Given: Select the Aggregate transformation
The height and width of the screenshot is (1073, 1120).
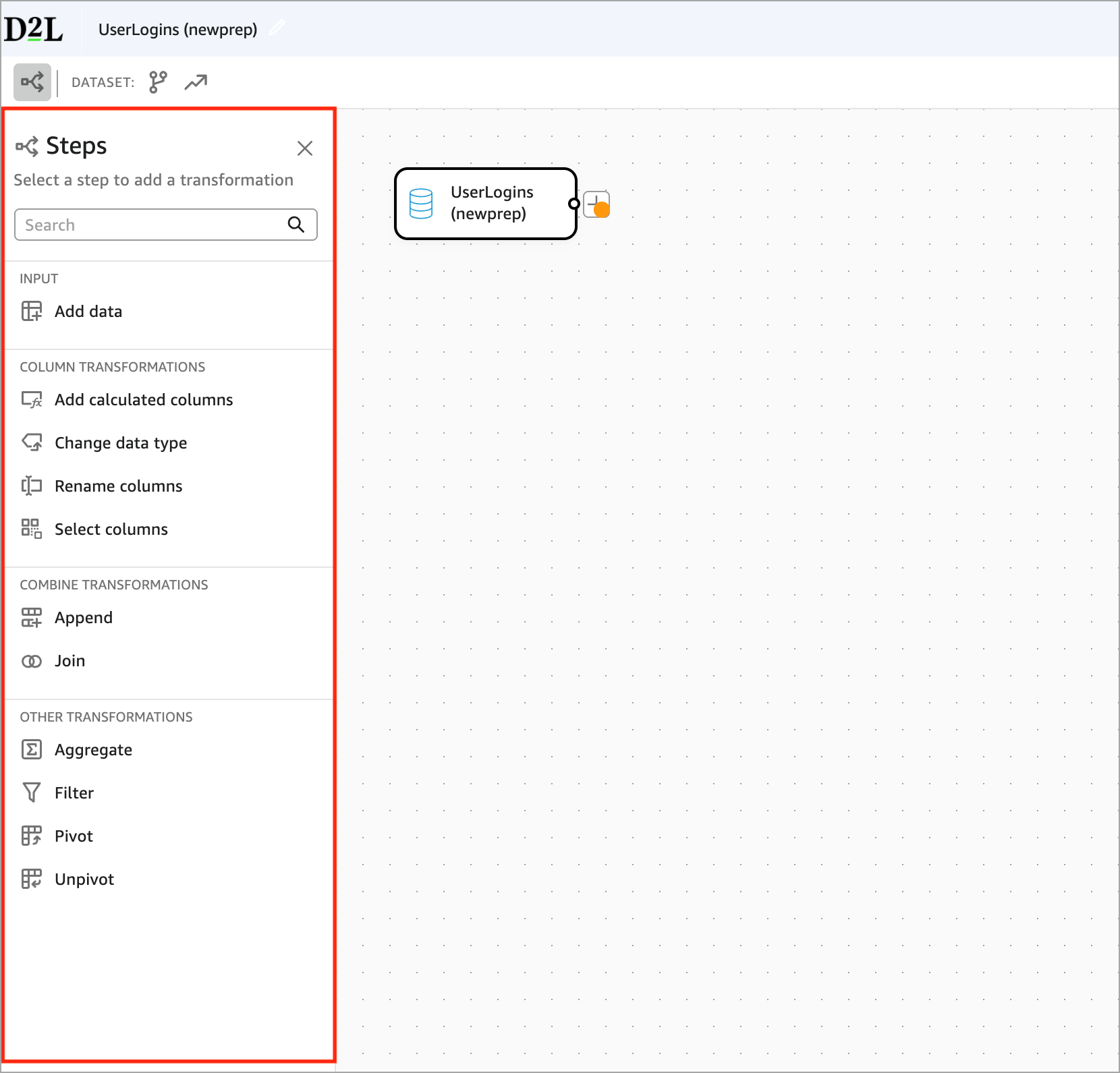Looking at the screenshot, I should click(93, 749).
